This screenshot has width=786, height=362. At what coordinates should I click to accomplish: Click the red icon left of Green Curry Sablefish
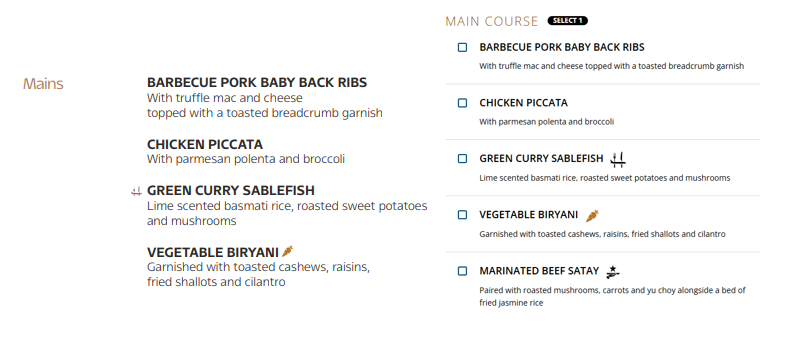point(136,191)
